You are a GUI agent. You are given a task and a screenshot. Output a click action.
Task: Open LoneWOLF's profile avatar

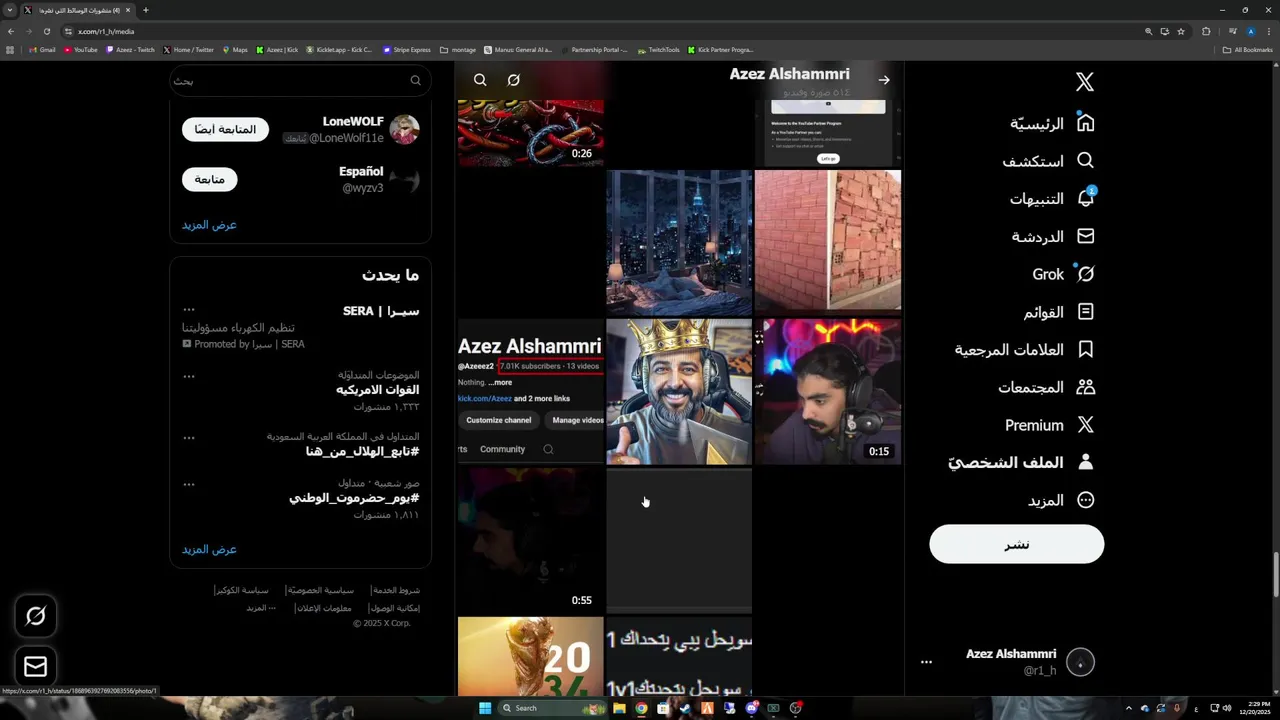404,130
